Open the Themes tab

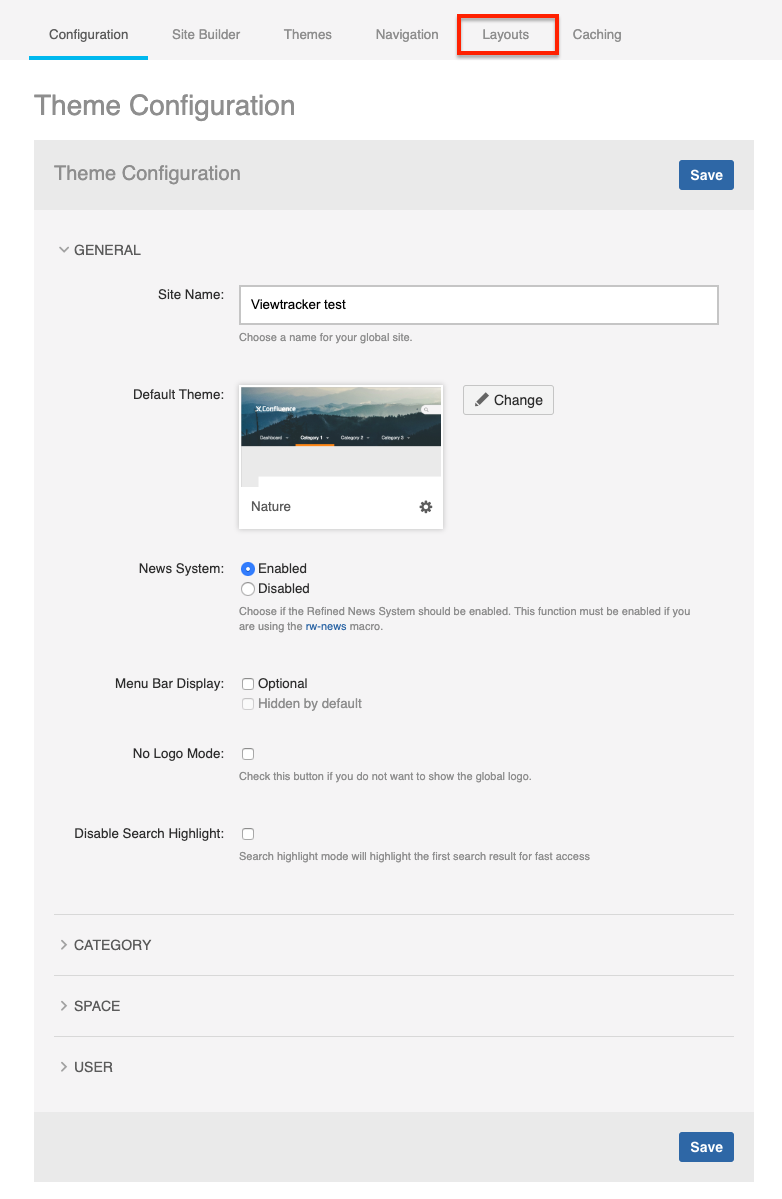[308, 34]
